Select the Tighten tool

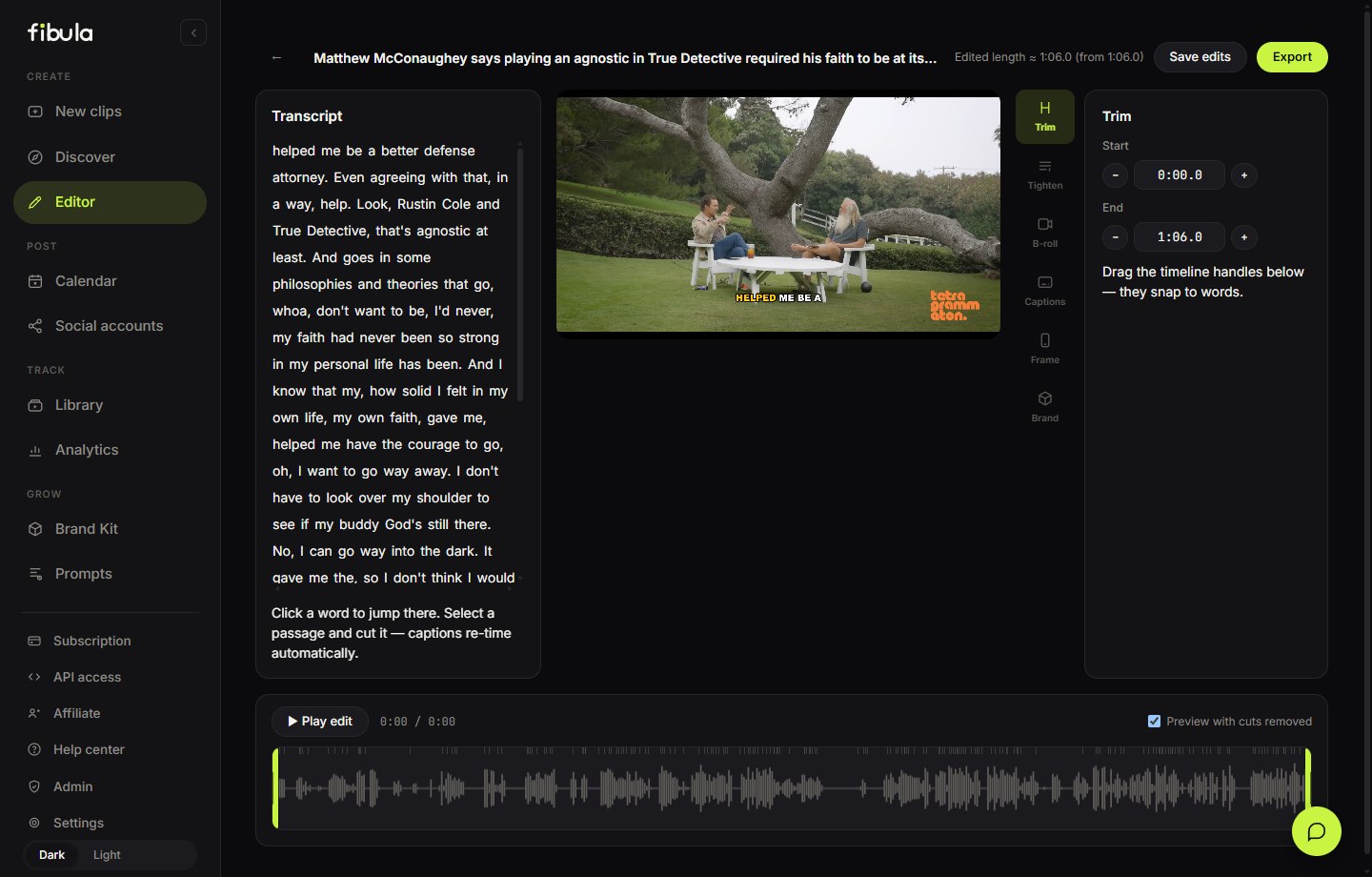click(1045, 174)
